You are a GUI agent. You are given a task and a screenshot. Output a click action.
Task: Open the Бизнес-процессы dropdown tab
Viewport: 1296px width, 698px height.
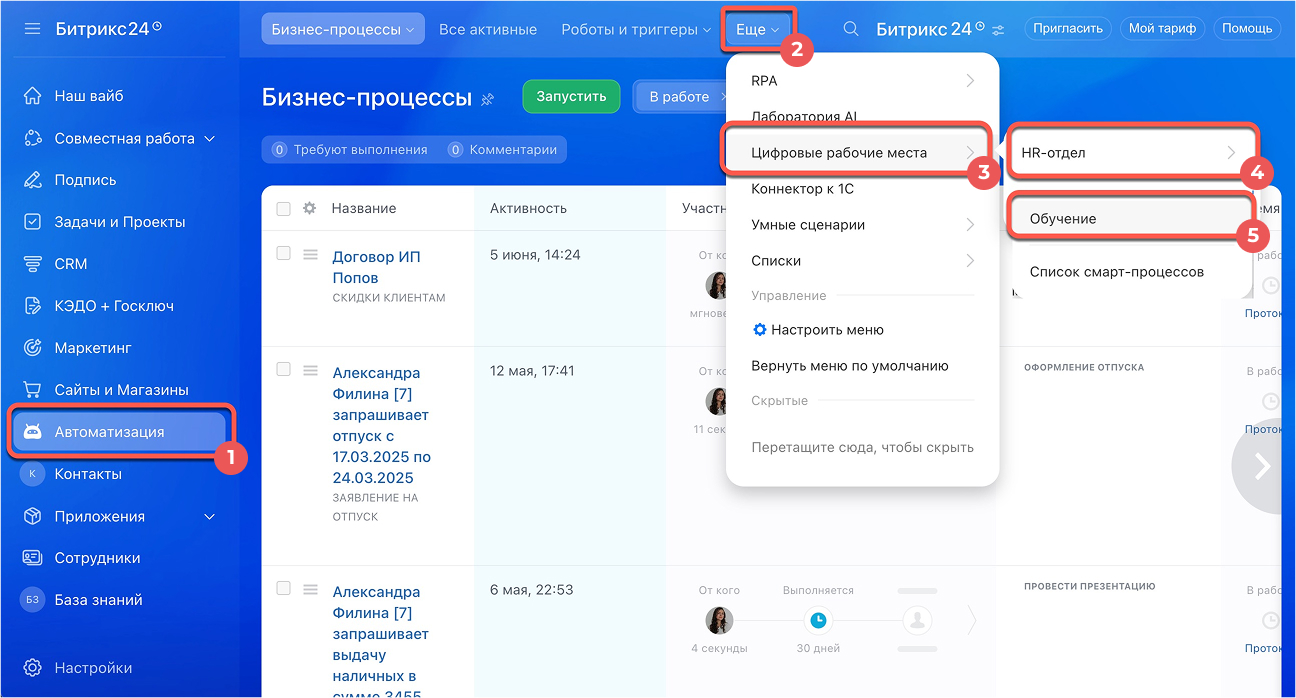point(343,29)
